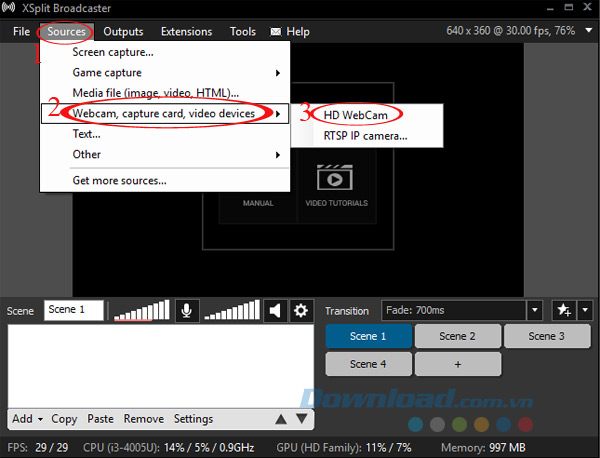Viewport: 600px width, 458px height.
Task: Move source up with up arrow
Action: coord(282,419)
